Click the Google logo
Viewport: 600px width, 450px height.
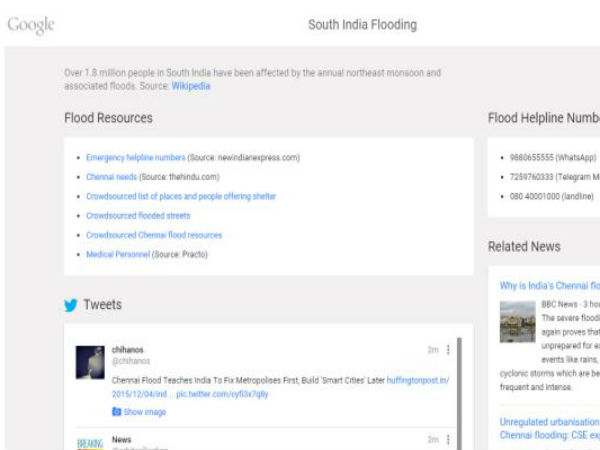click(x=31, y=25)
